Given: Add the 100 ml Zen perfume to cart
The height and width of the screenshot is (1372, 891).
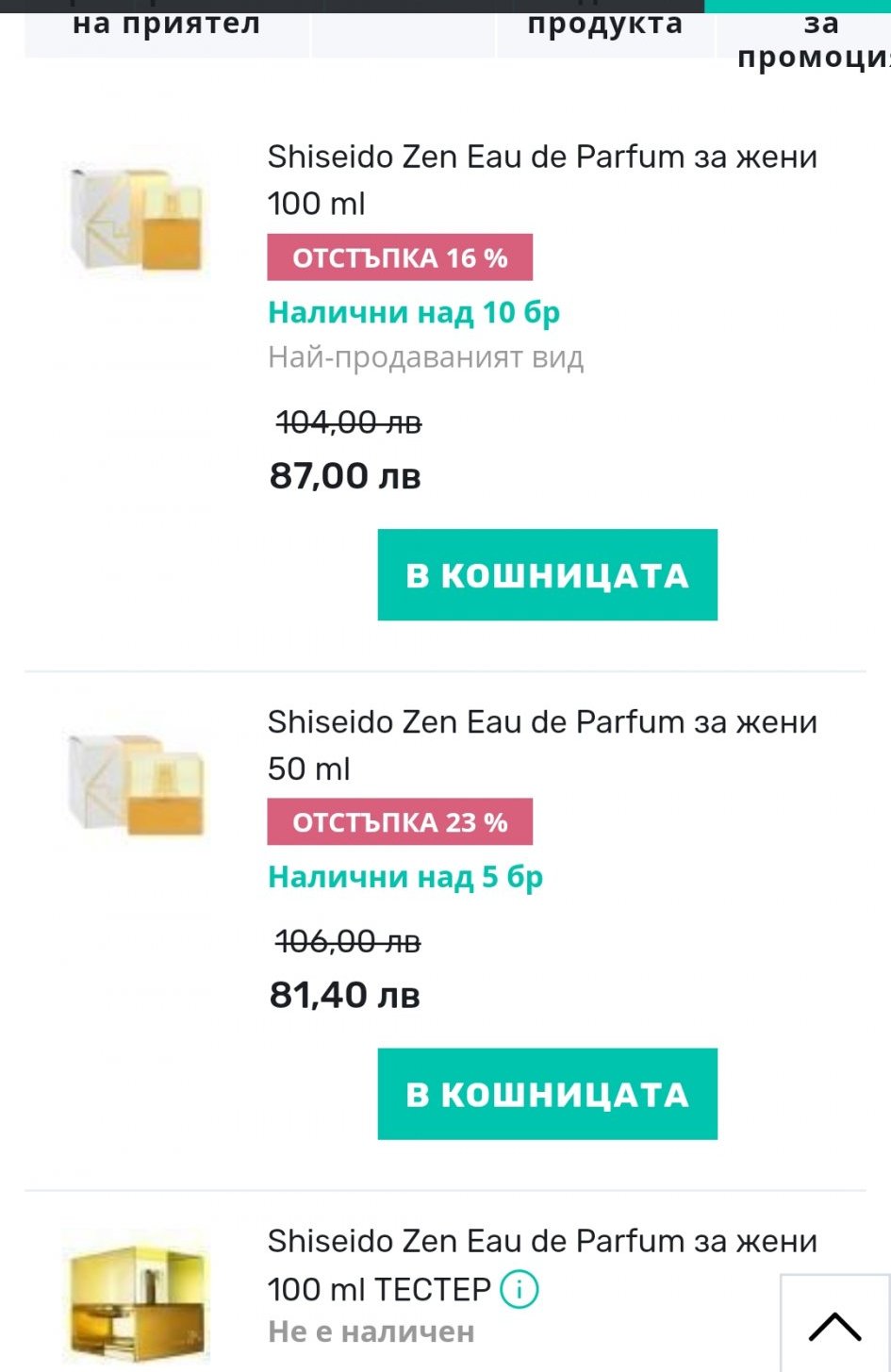Looking at the screenshot, I should click(x=547, y=575).
